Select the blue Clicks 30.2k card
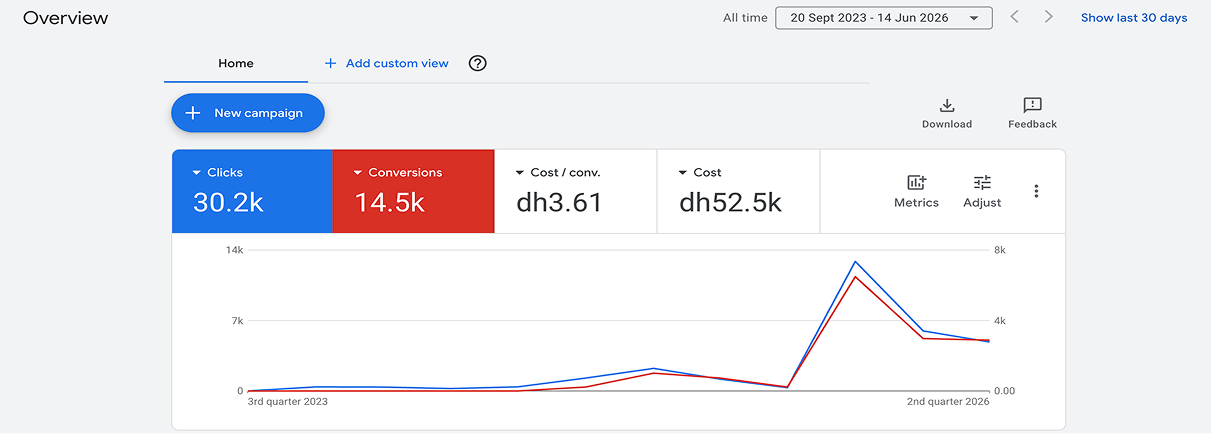1213x436 pixels. click(252, 191)
